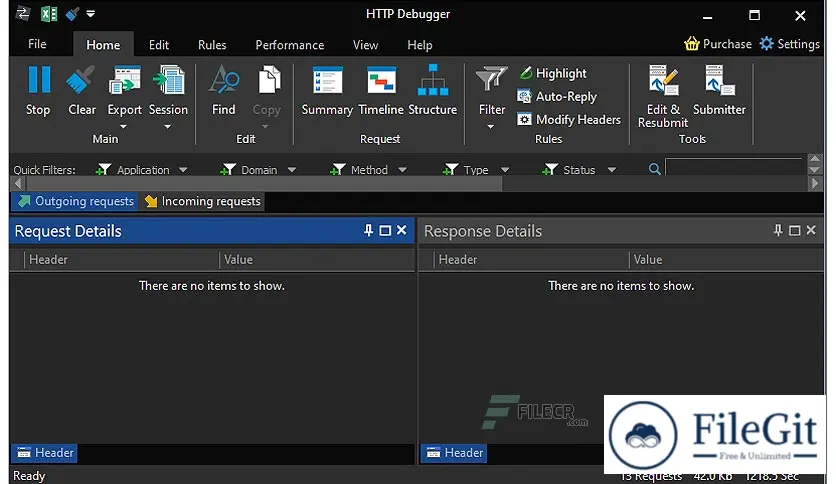Click the Excel export icon in title bar
This screenshot has width=836, height=484.
(x=49, y=14)
